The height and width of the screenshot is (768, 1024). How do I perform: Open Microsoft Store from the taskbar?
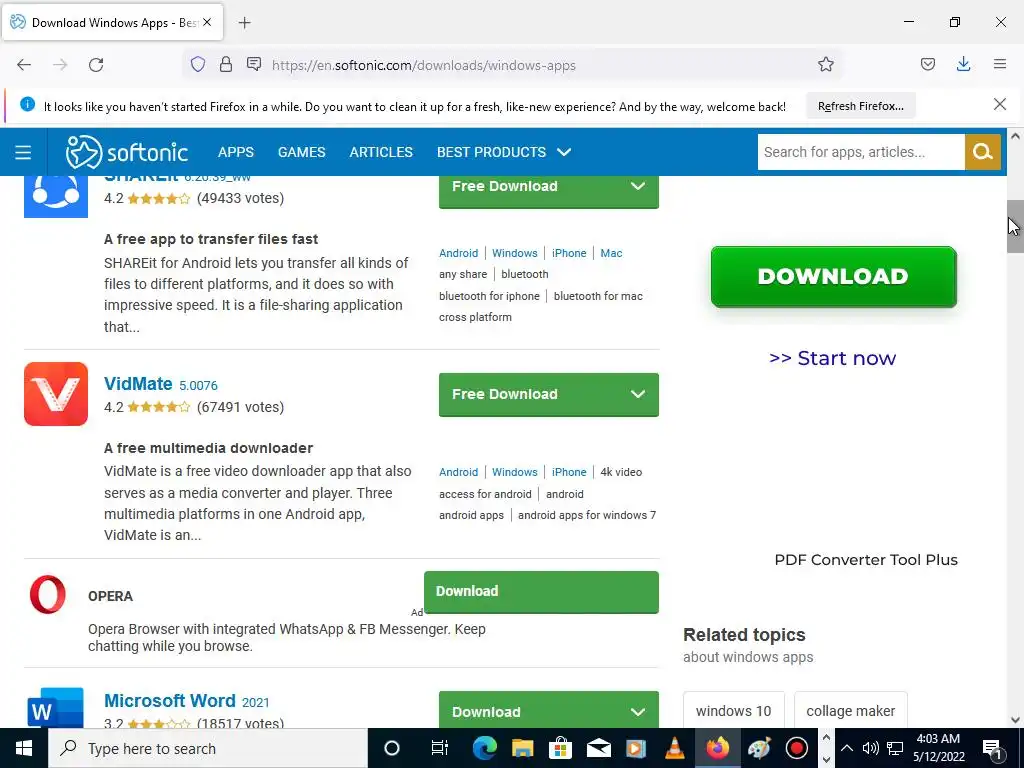560,748
